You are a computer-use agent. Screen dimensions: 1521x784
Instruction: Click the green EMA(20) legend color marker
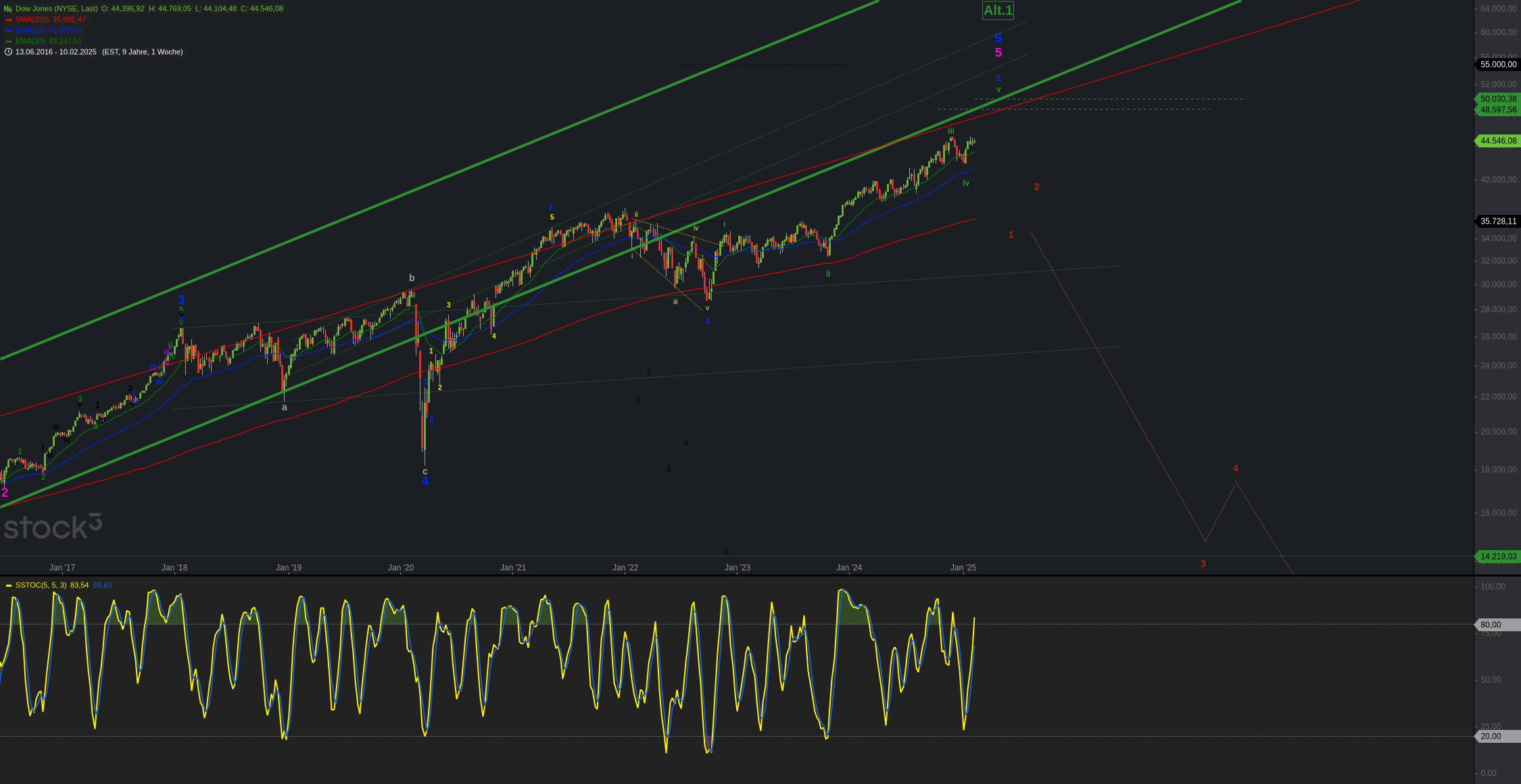tap(9, 41)
